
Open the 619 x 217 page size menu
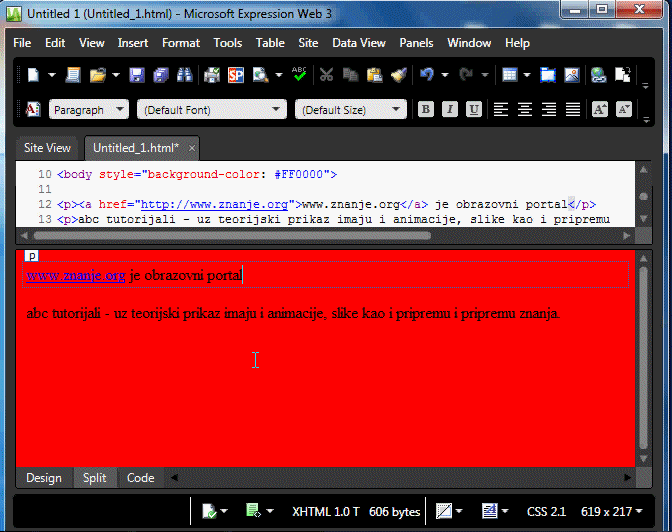coord(611,511)
